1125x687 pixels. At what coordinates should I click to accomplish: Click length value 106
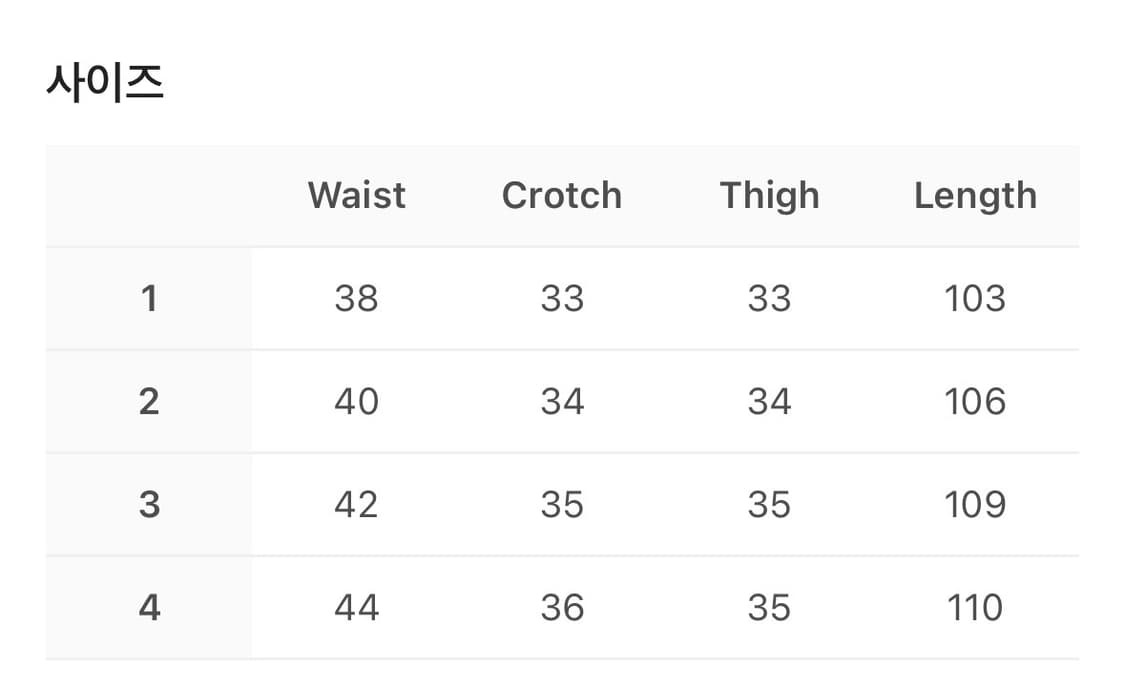click(x=975, y=401)
